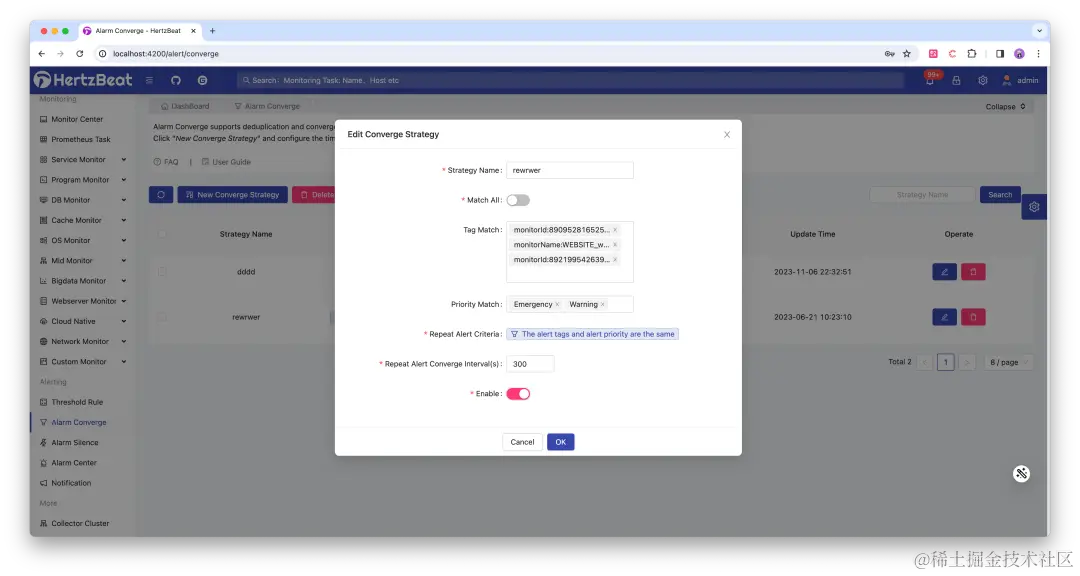This screenshot has height=576, width=1080.
Task: Click the lock screen icon in header
Action: (x=956, y=80)
